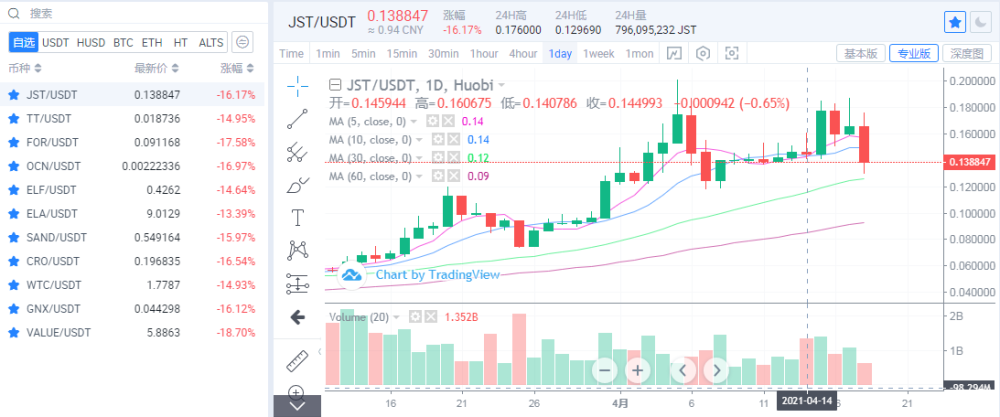Switch to the BTC market tab
The width and height of the screenshot is (1000, 417).
tap(123, 43)
